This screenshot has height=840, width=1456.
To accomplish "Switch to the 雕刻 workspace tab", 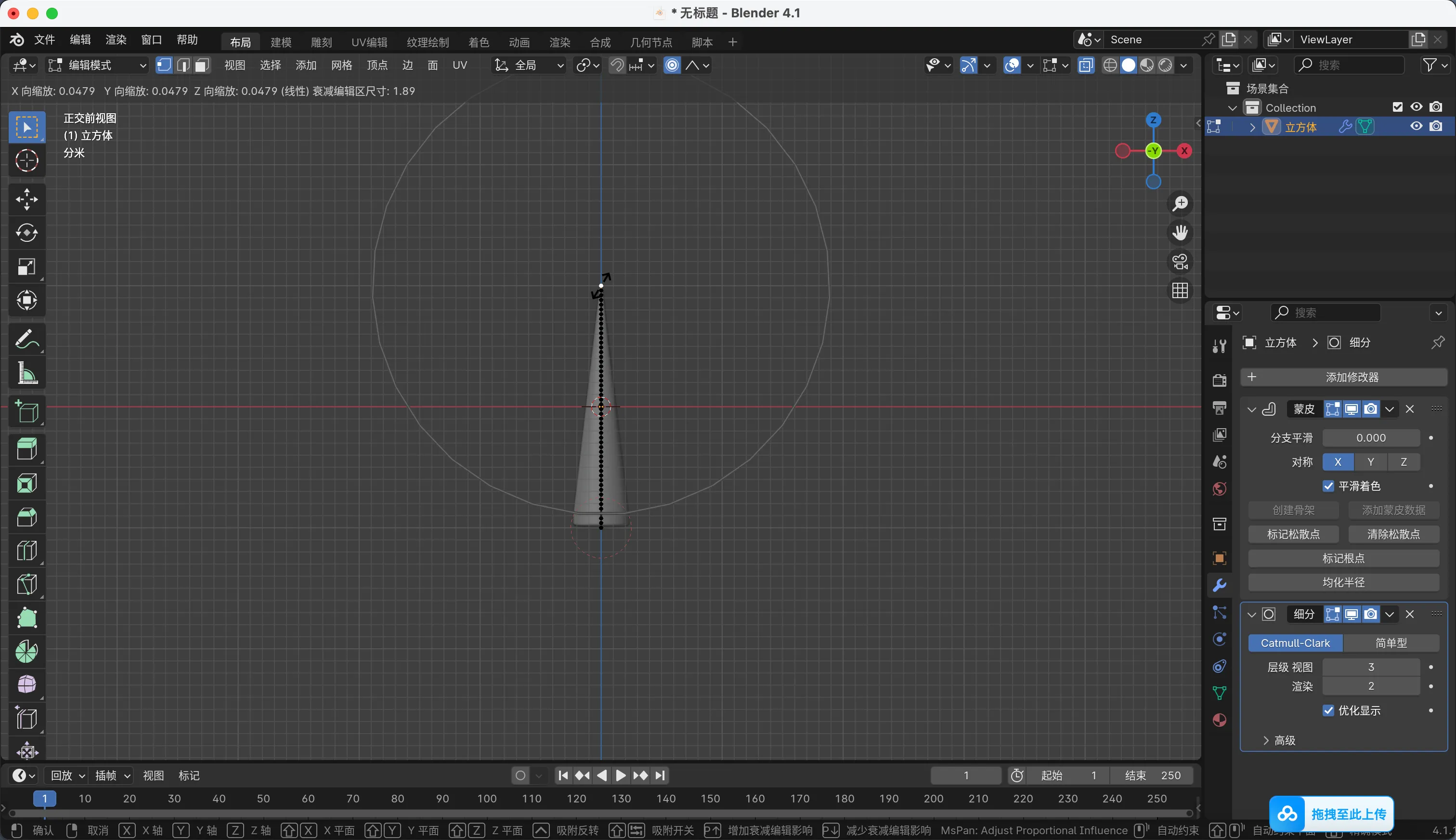I will 321,42.
